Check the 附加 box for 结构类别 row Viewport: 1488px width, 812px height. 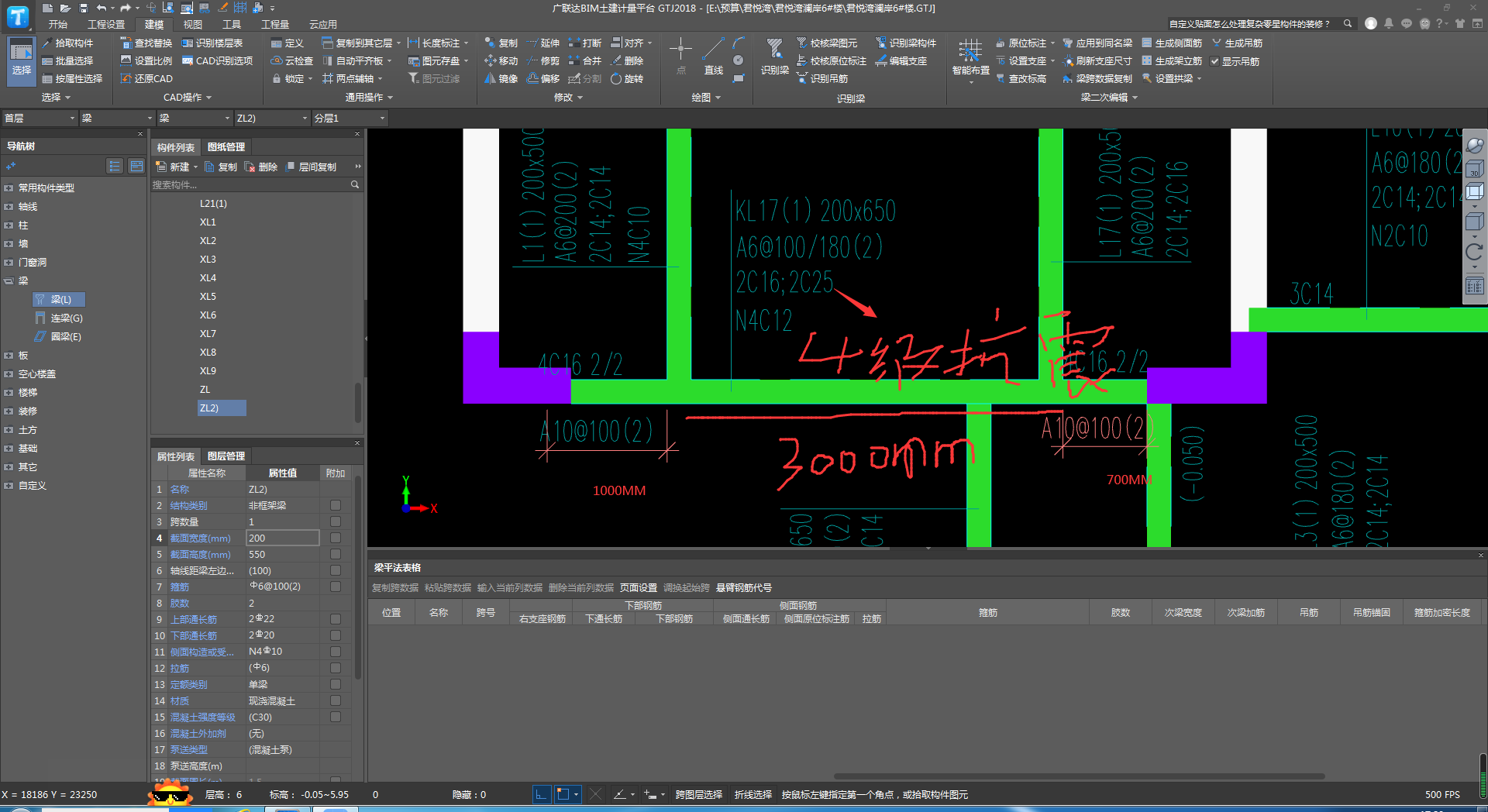tap(336, 505)
